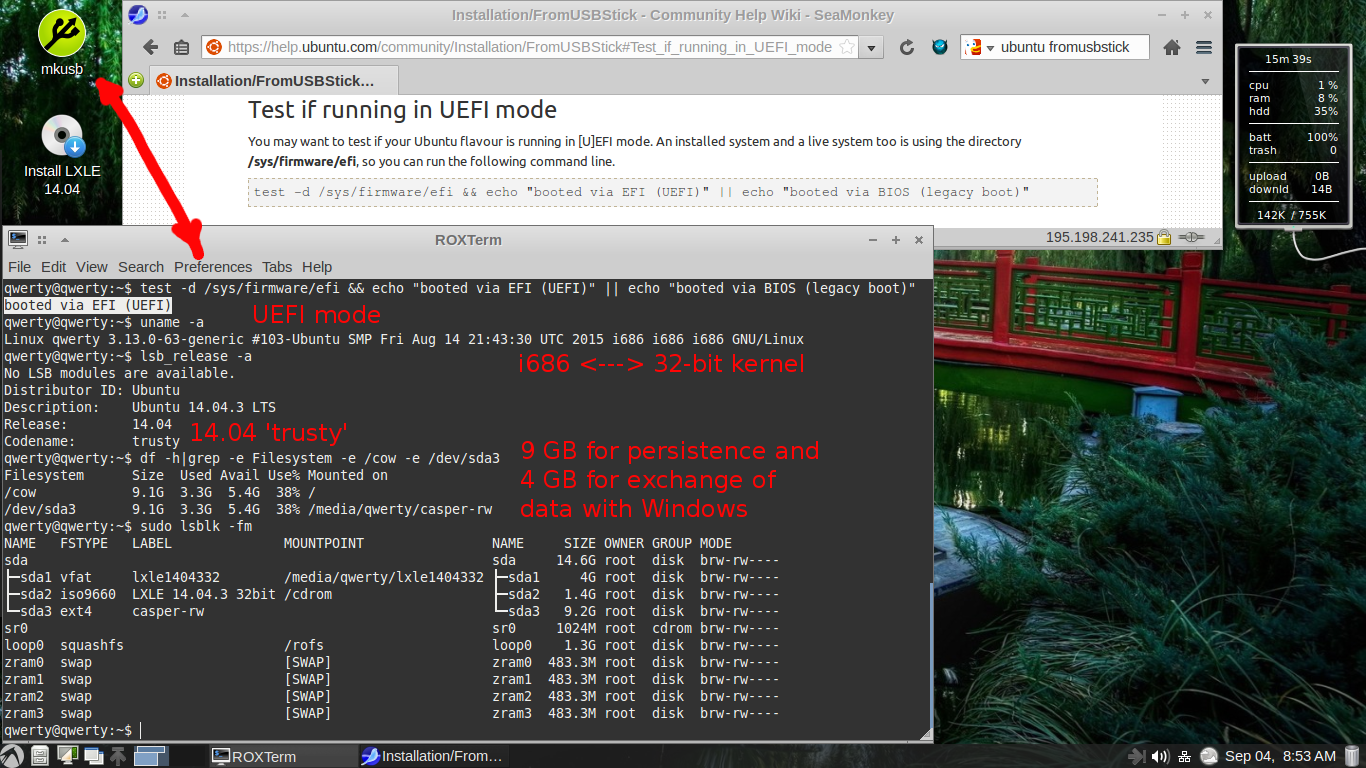The width and height of the screenshot is (1366, 768).
Task: Bookmark this page with the star icon
Action: 846,47
